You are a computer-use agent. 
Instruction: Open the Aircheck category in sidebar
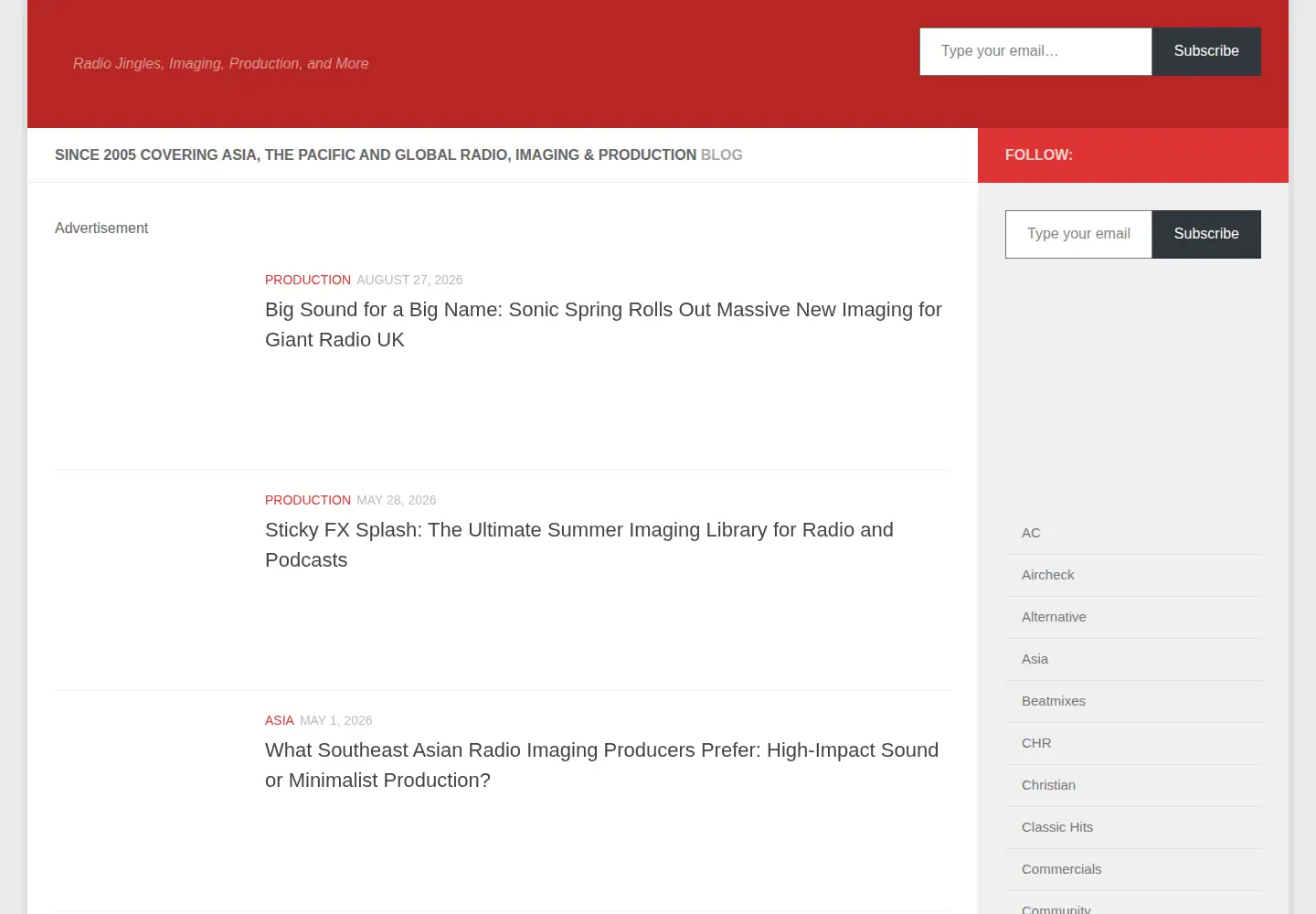tap(1047, 575)
